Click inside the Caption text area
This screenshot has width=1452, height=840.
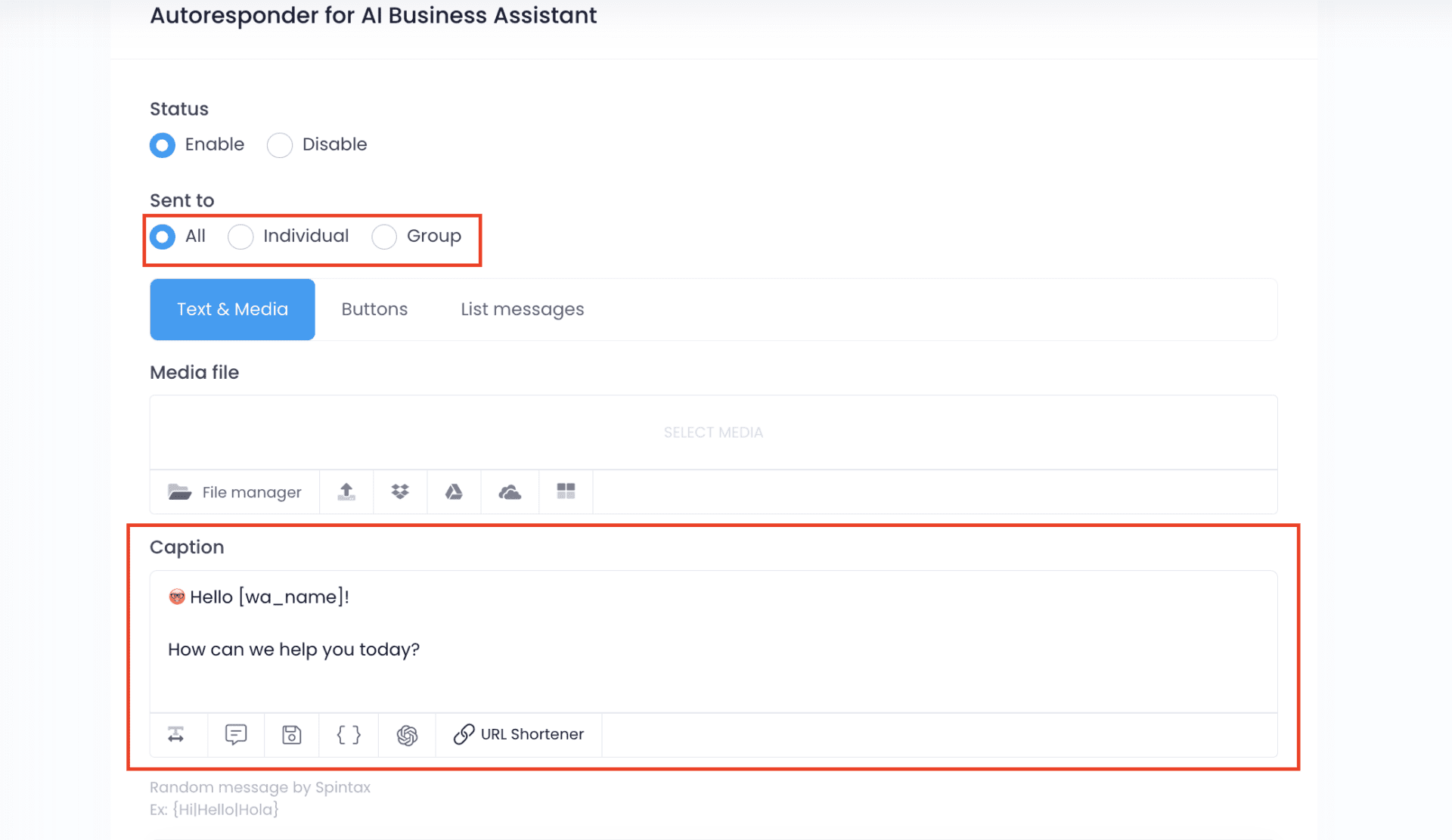coord(713,641)
